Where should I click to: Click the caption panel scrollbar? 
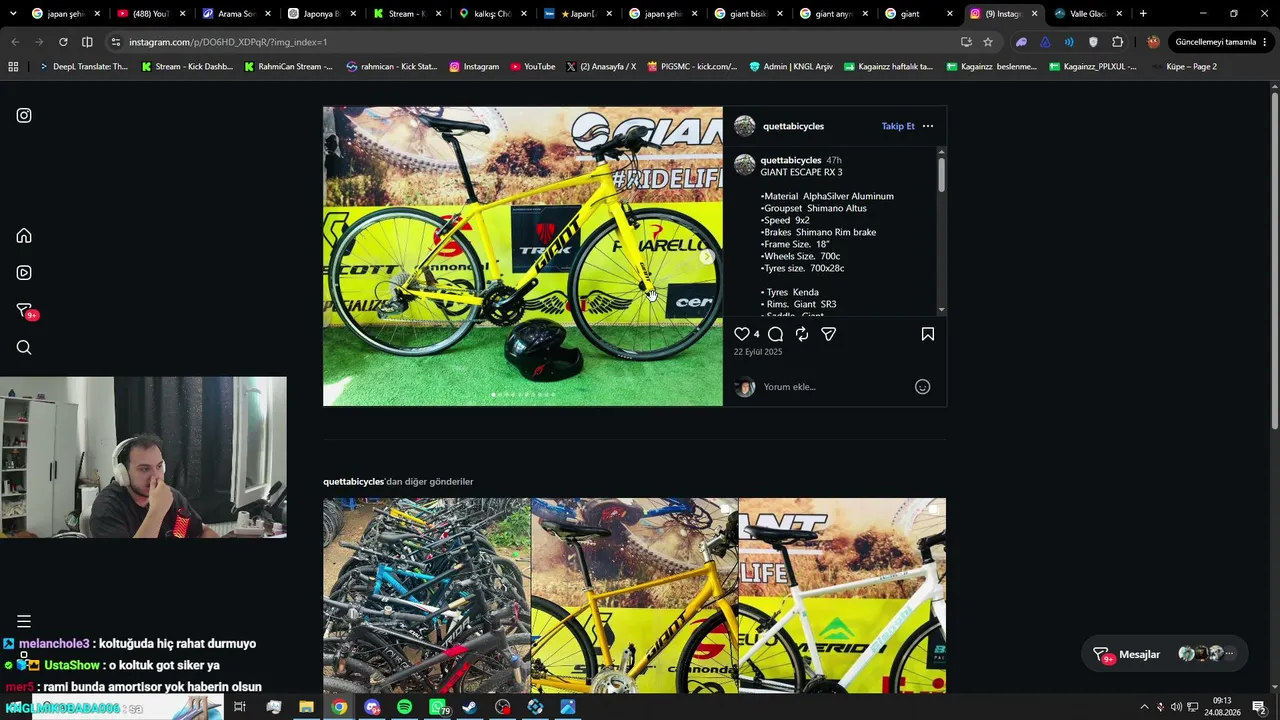pos(941,175)
